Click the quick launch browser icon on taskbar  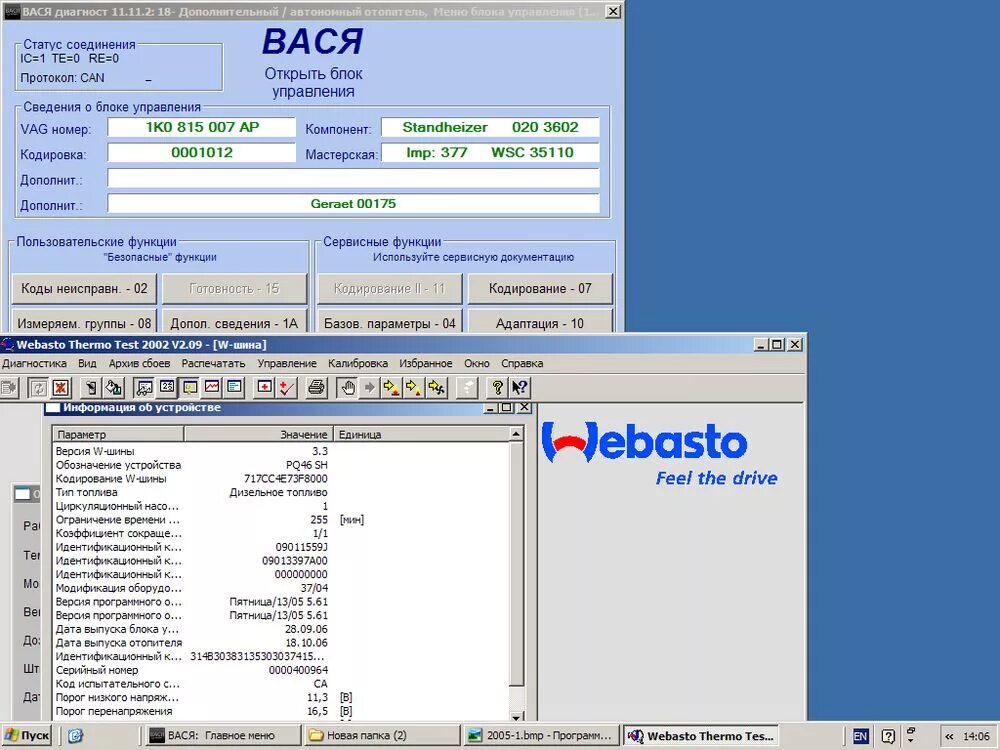(x=75, y=736)
